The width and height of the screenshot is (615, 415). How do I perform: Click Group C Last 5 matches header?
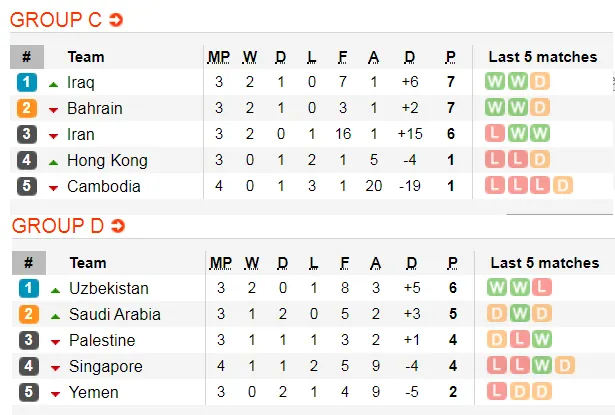(543, 57)
